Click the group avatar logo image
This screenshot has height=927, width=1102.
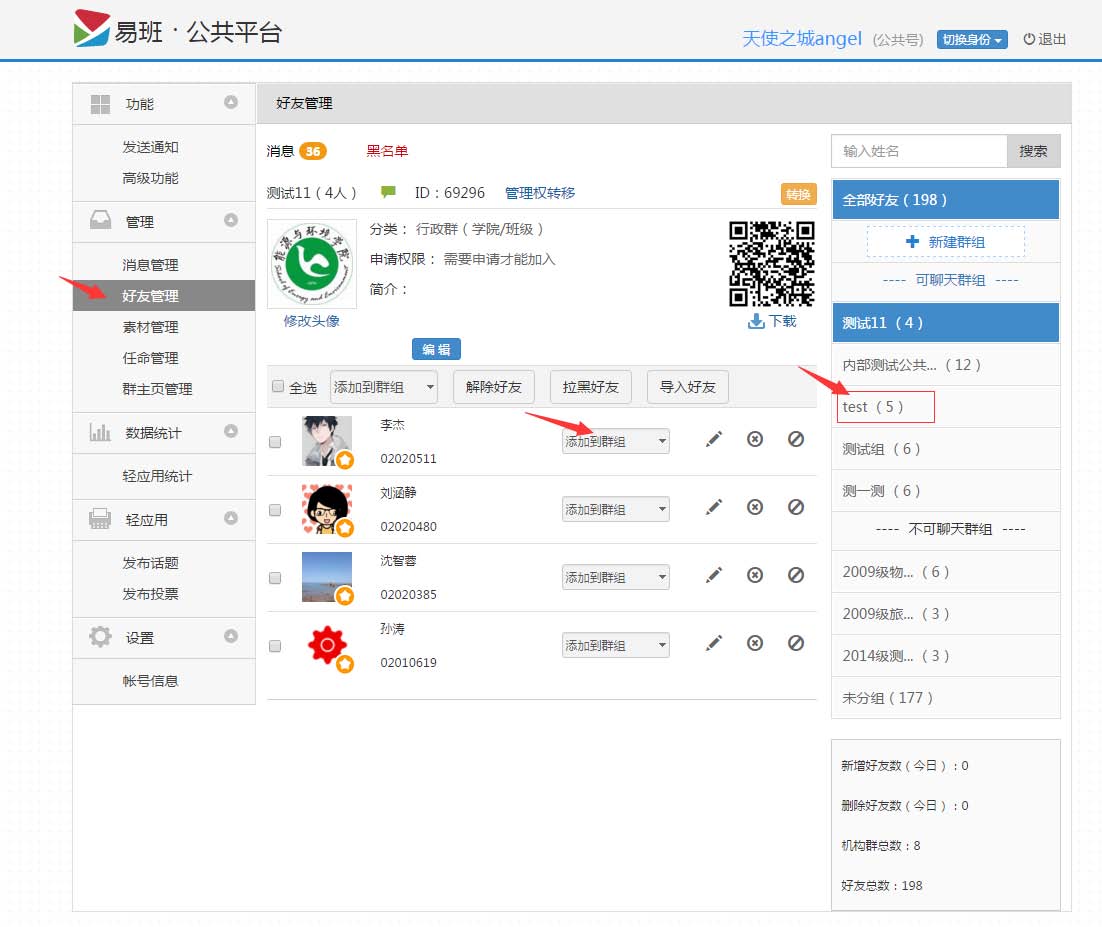312,264
